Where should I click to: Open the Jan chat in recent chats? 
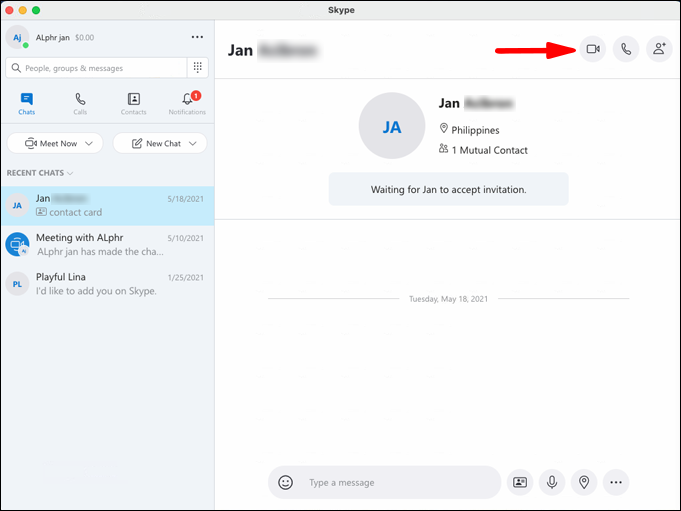pos(108,206)
